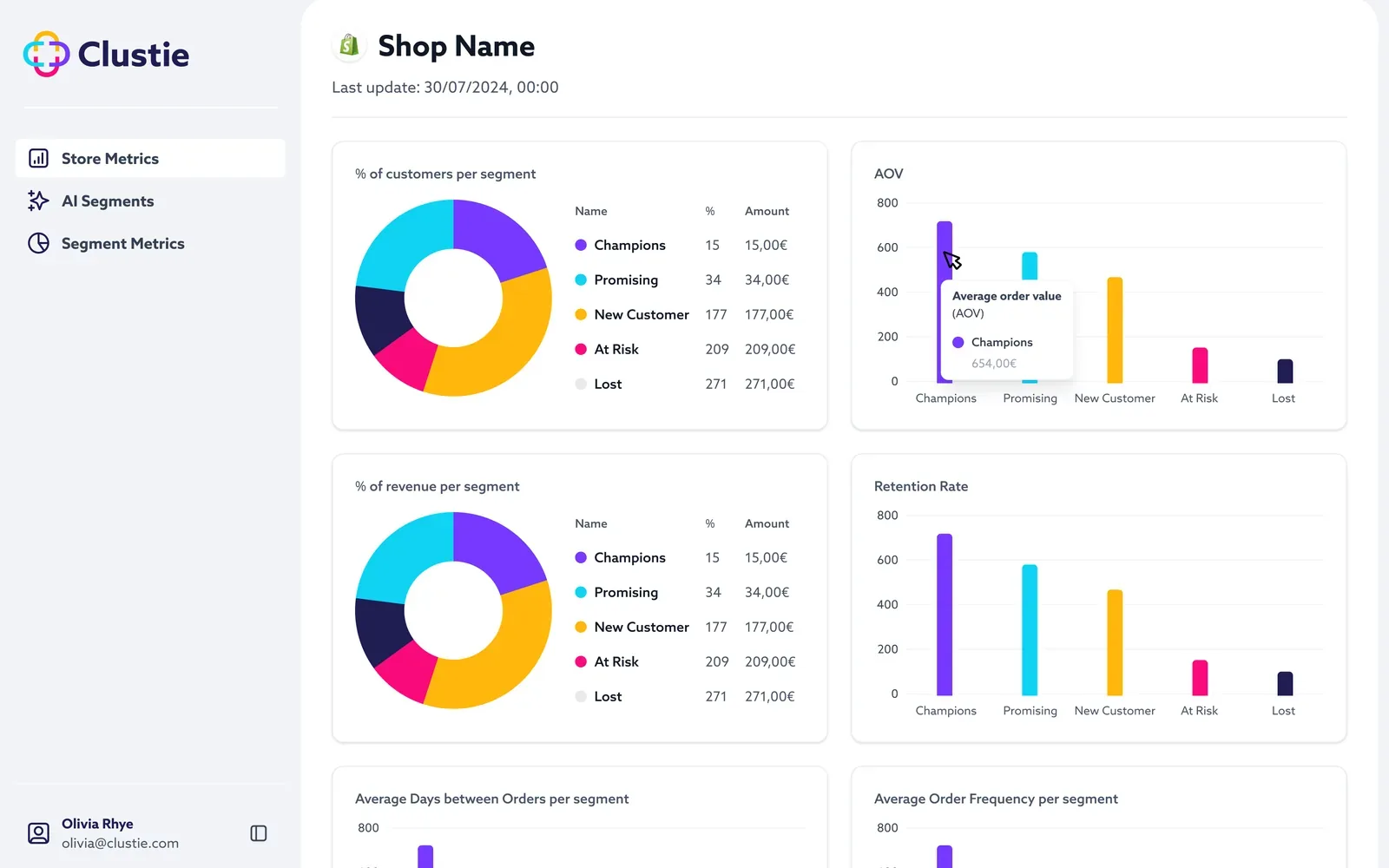Open the Segment Metrics menu item

pos(150,243)
